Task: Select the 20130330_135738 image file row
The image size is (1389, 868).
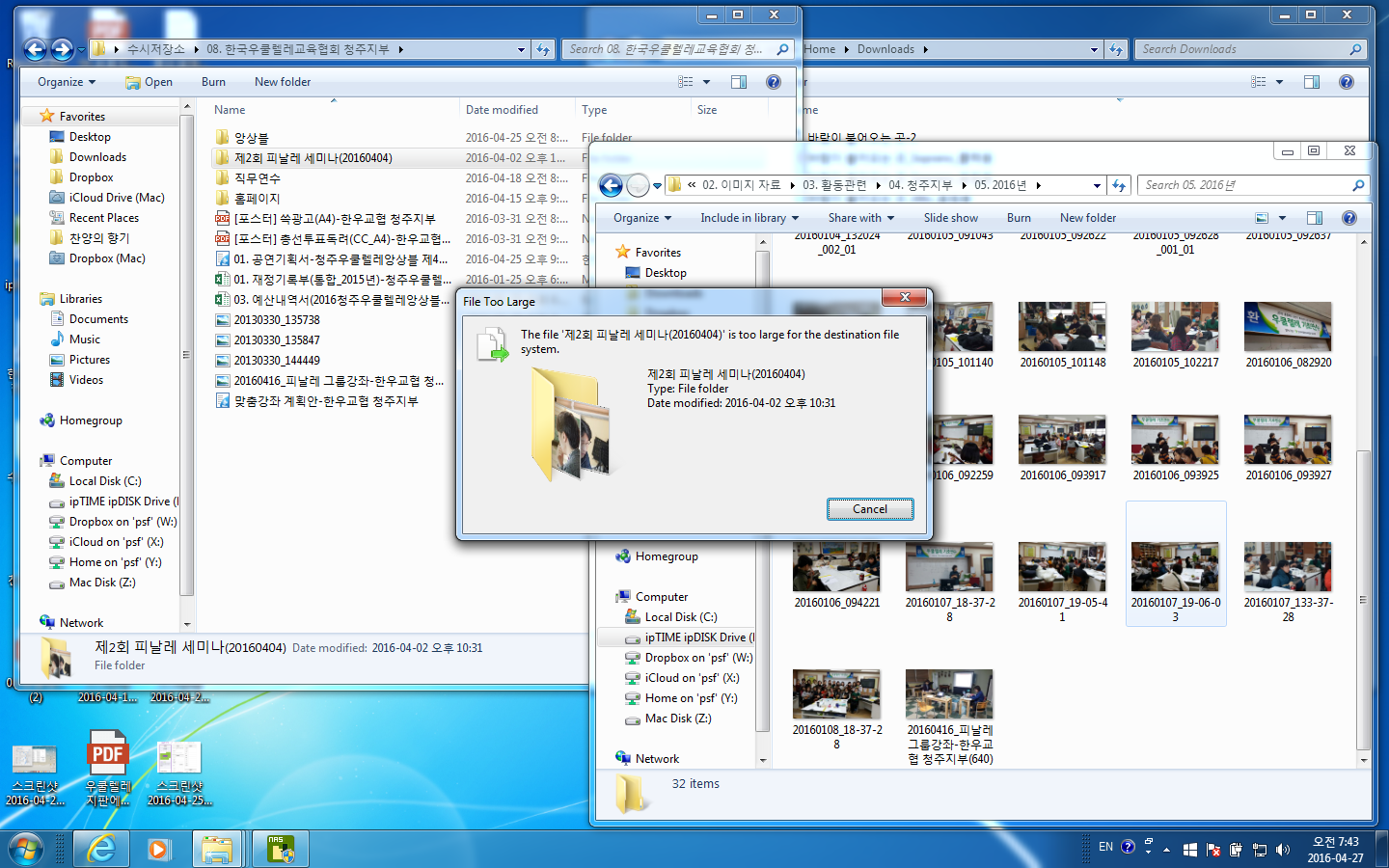Action: (x=276, y=320)
